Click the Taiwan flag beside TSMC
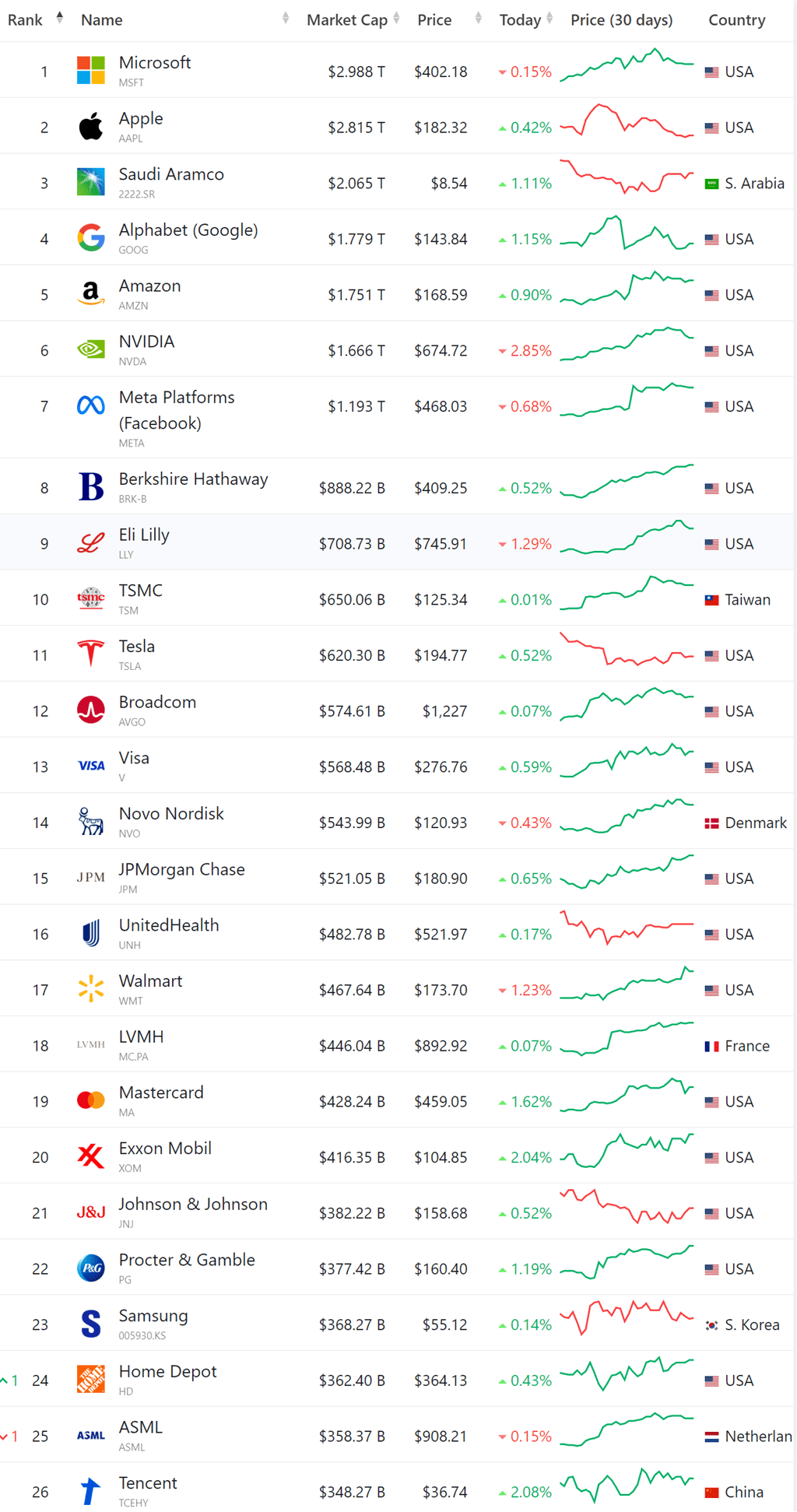The image size is (797, 1512). point(711,600)
